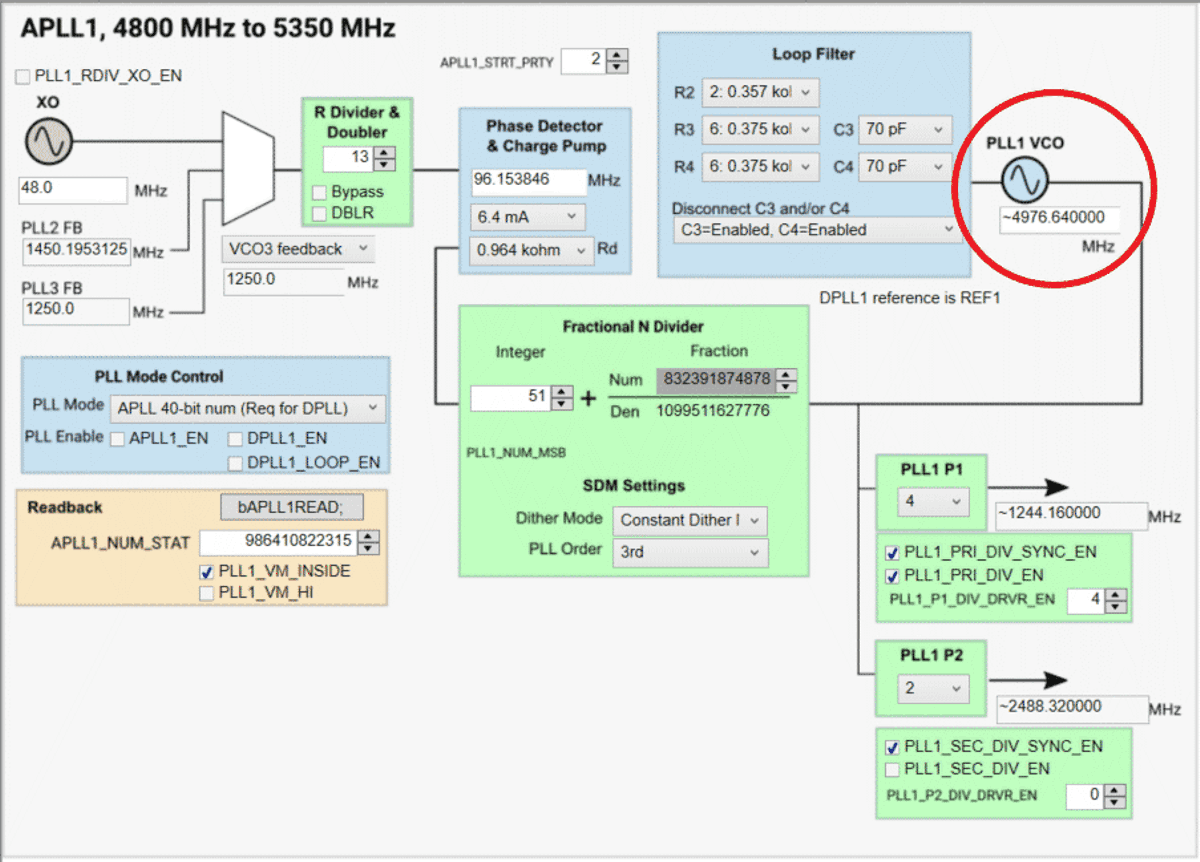Change the PLL Order from 3rd

click(x=689, y=553)
